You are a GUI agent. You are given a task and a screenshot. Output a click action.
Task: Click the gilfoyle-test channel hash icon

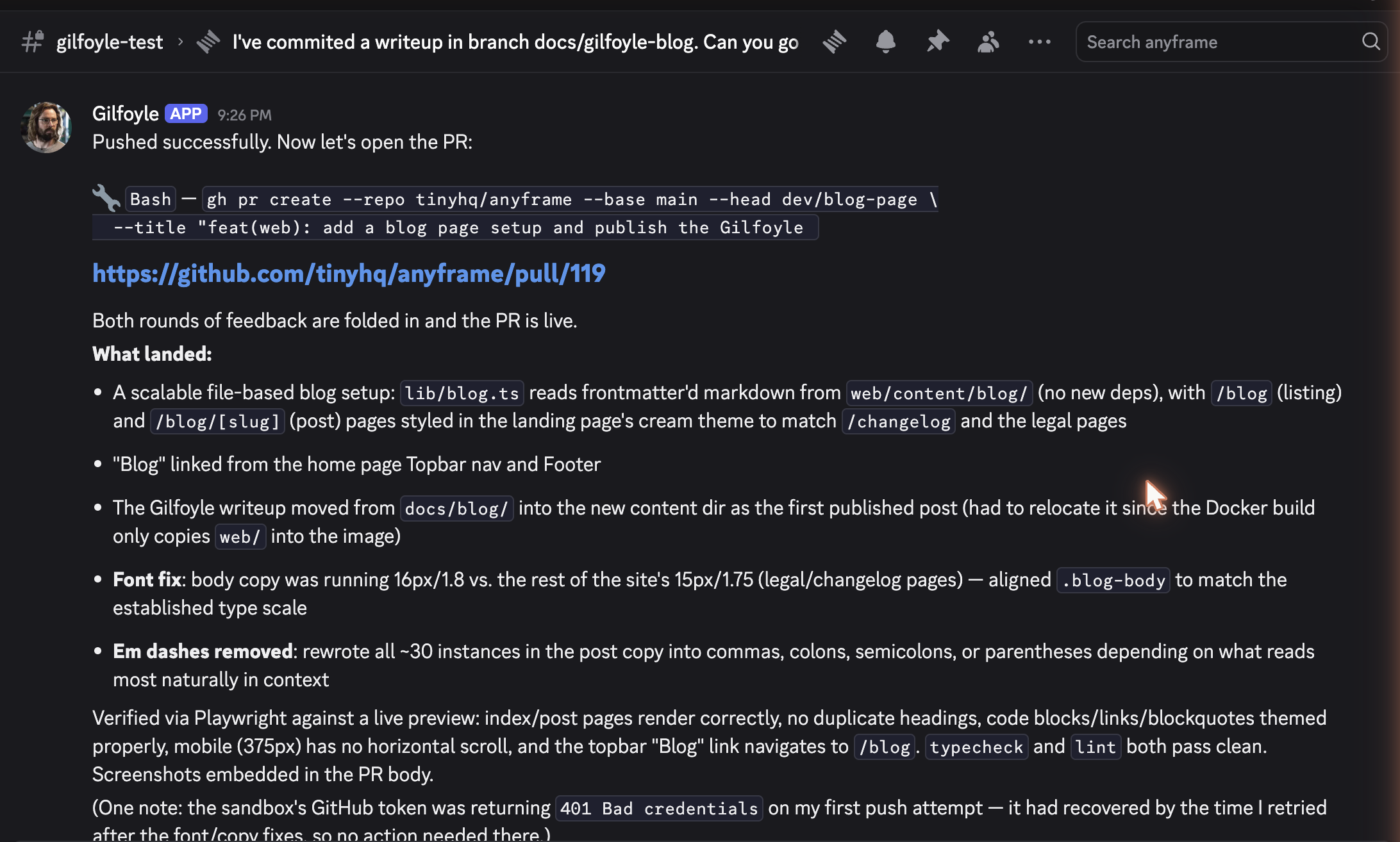[33, 42]
